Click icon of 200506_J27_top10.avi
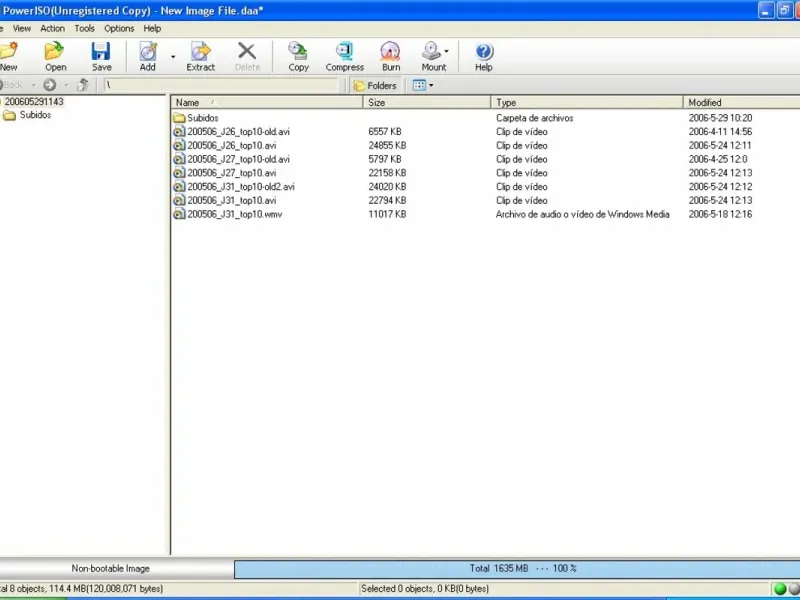Viewport: 800px width, 600px height. [x=179, y=173]
